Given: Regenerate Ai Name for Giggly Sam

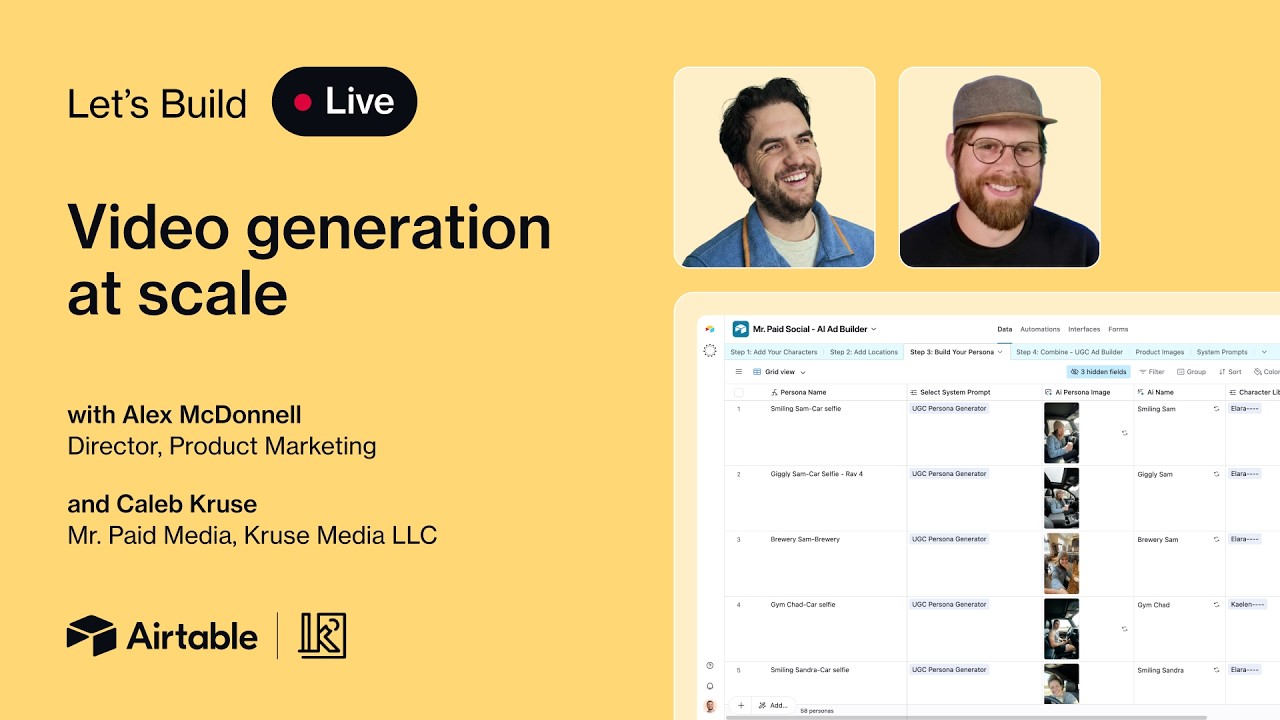Looking at the screenshot, I should 1217,474.
